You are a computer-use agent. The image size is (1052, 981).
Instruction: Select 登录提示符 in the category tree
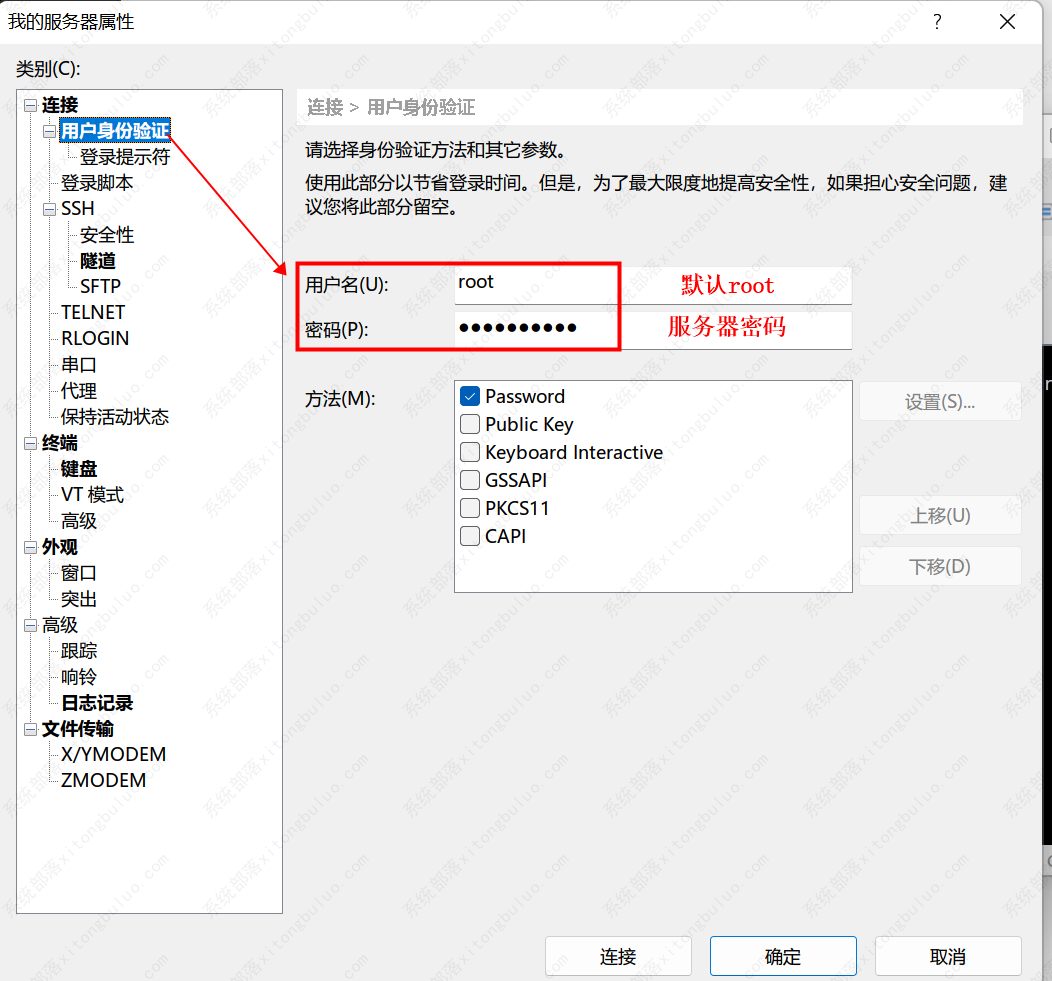click(125, 157)
